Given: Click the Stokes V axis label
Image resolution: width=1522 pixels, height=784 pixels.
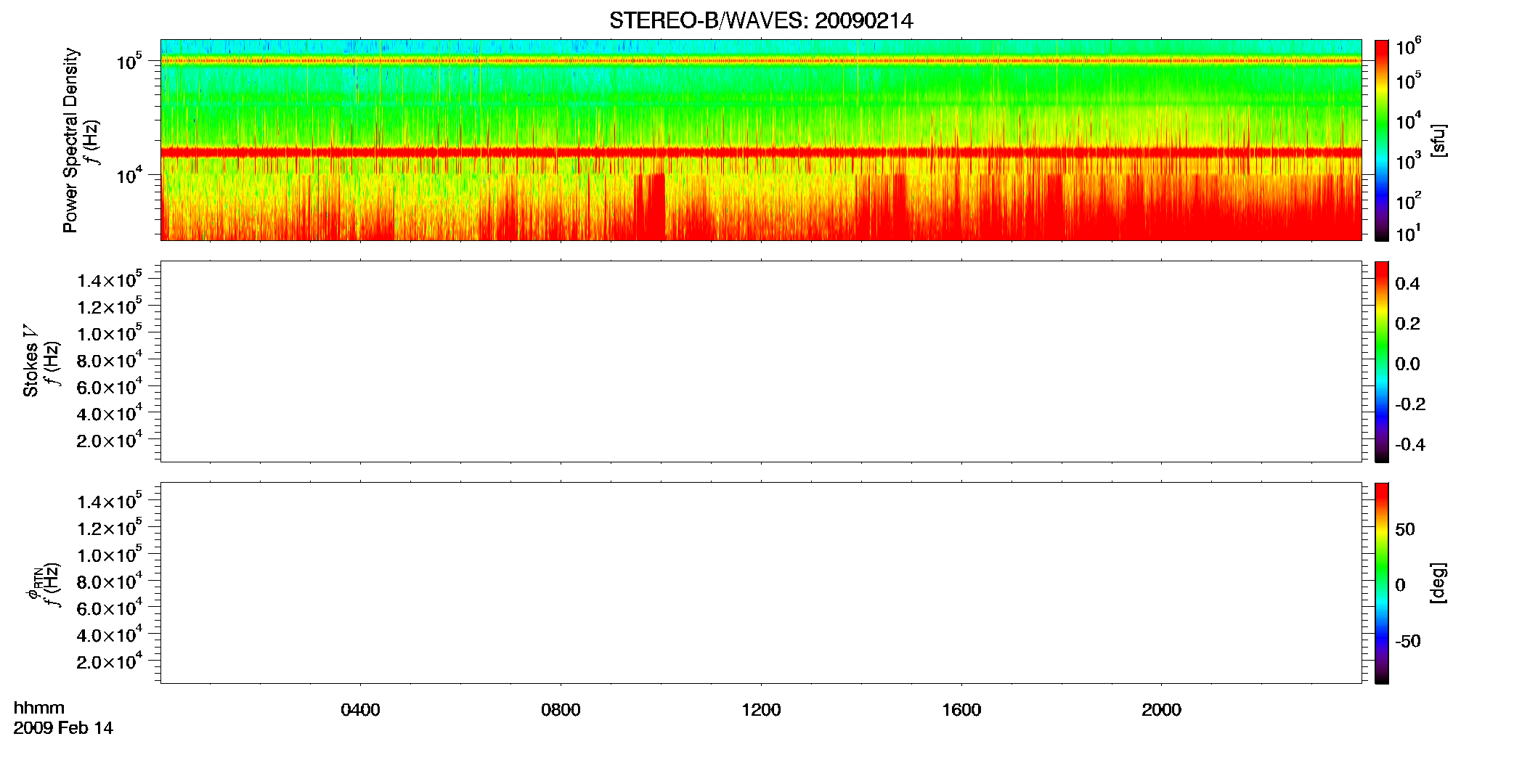Looking at the screenshot, I should [x=30, y=361].
